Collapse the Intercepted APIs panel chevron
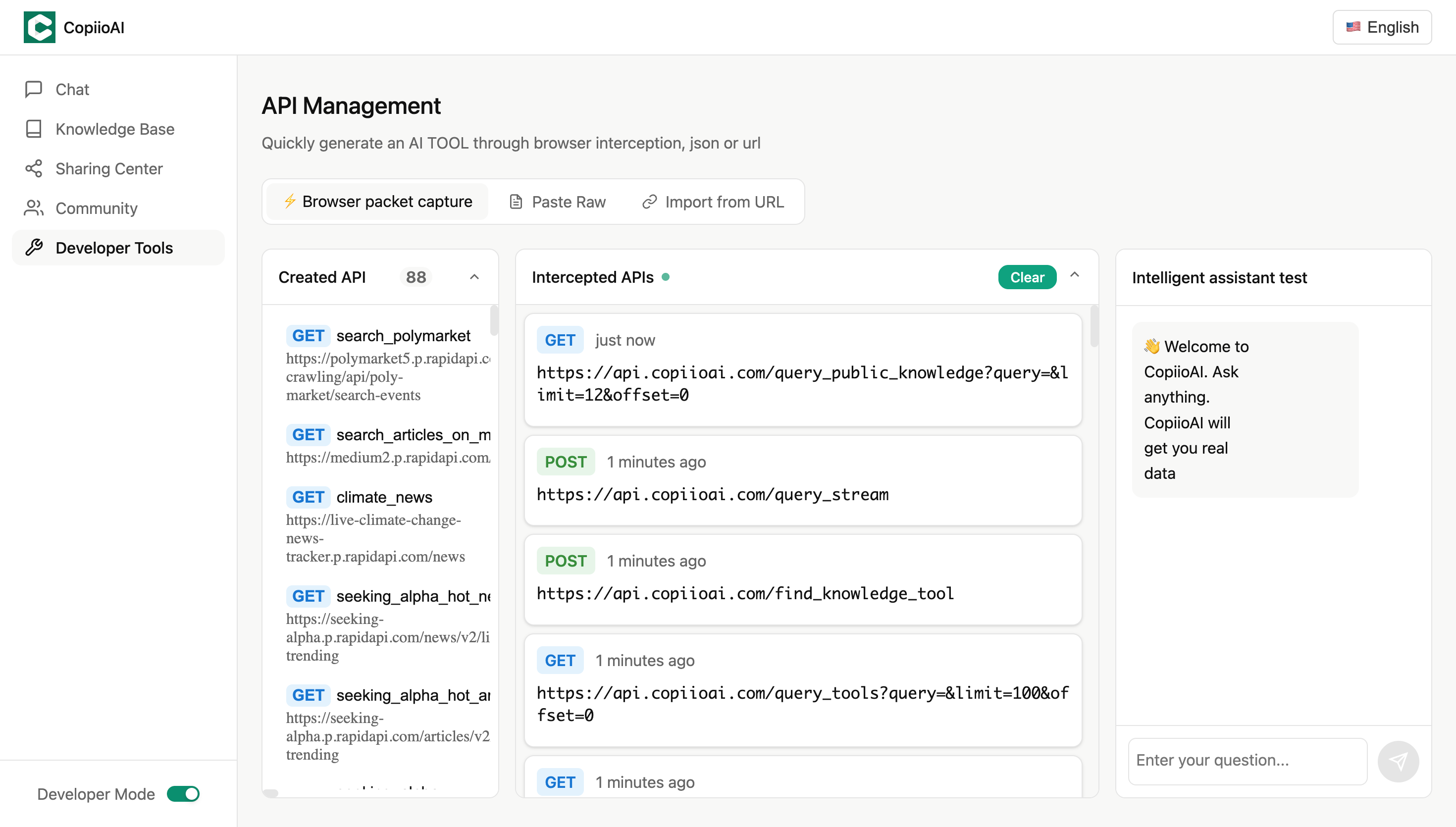 [x=1074, y=275]
